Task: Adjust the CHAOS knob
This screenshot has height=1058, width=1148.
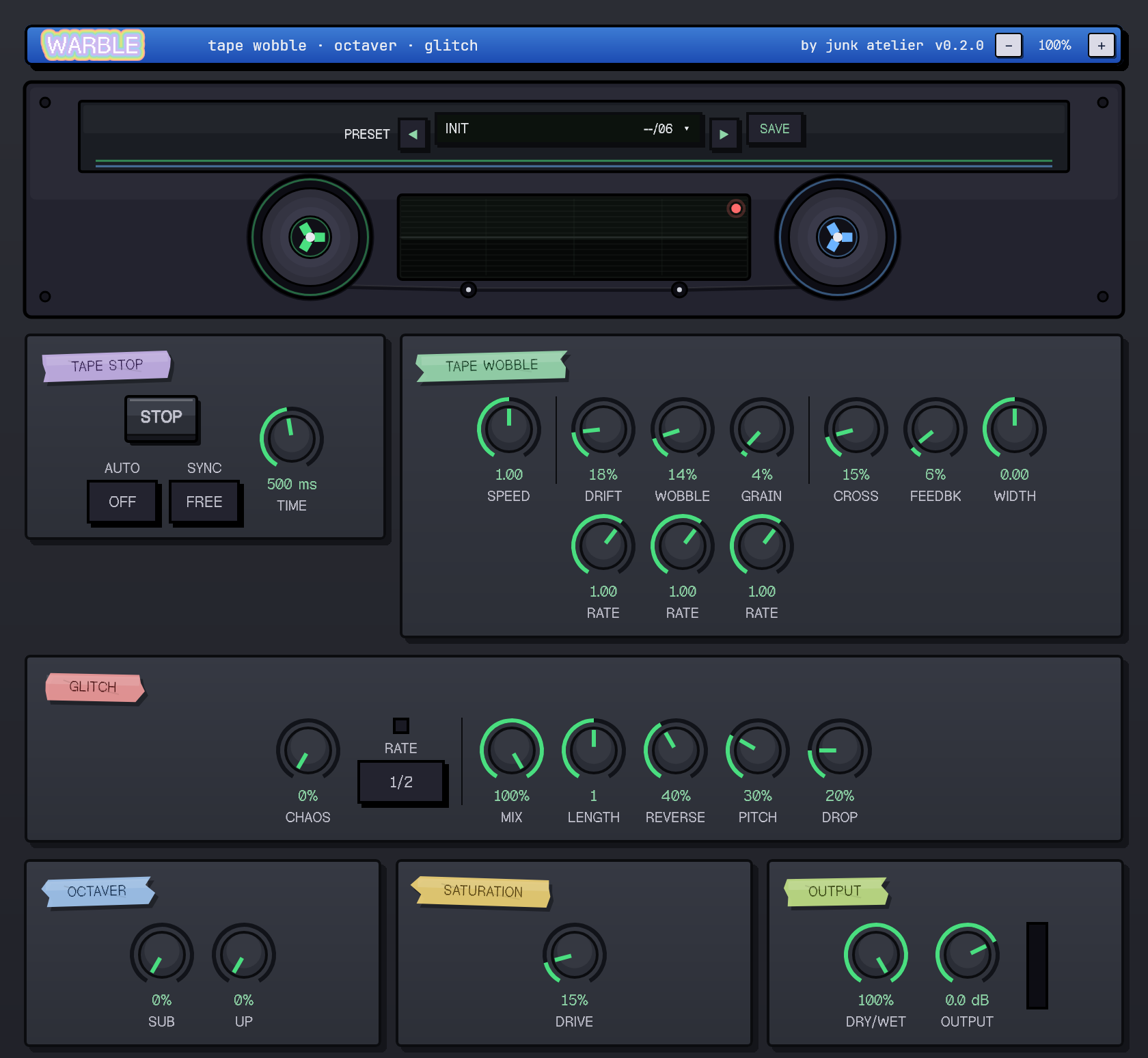Action: coord(308,750)
